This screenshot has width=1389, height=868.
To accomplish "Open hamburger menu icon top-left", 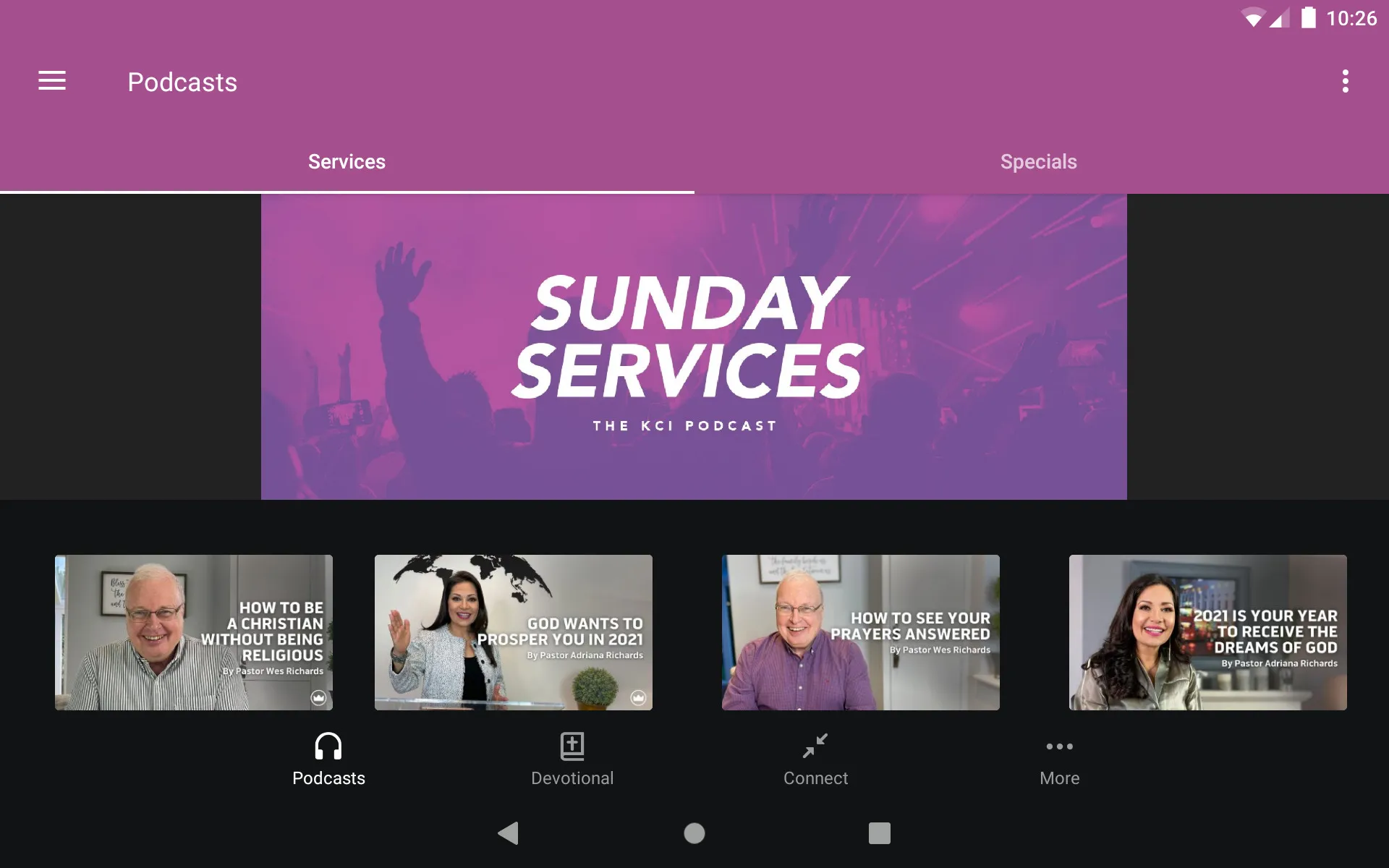I will [52, 82].
